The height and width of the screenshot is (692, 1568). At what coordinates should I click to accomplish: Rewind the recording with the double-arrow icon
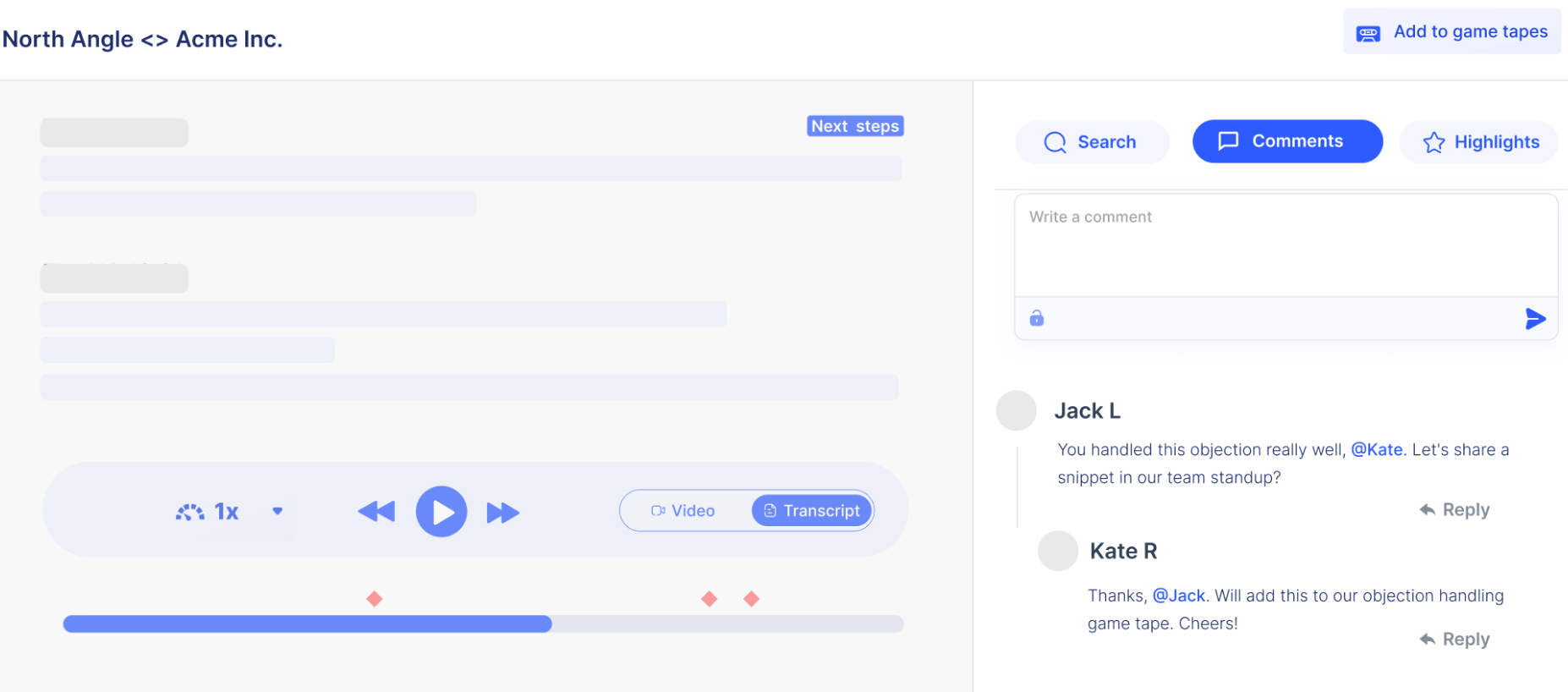tap(376, 512)
